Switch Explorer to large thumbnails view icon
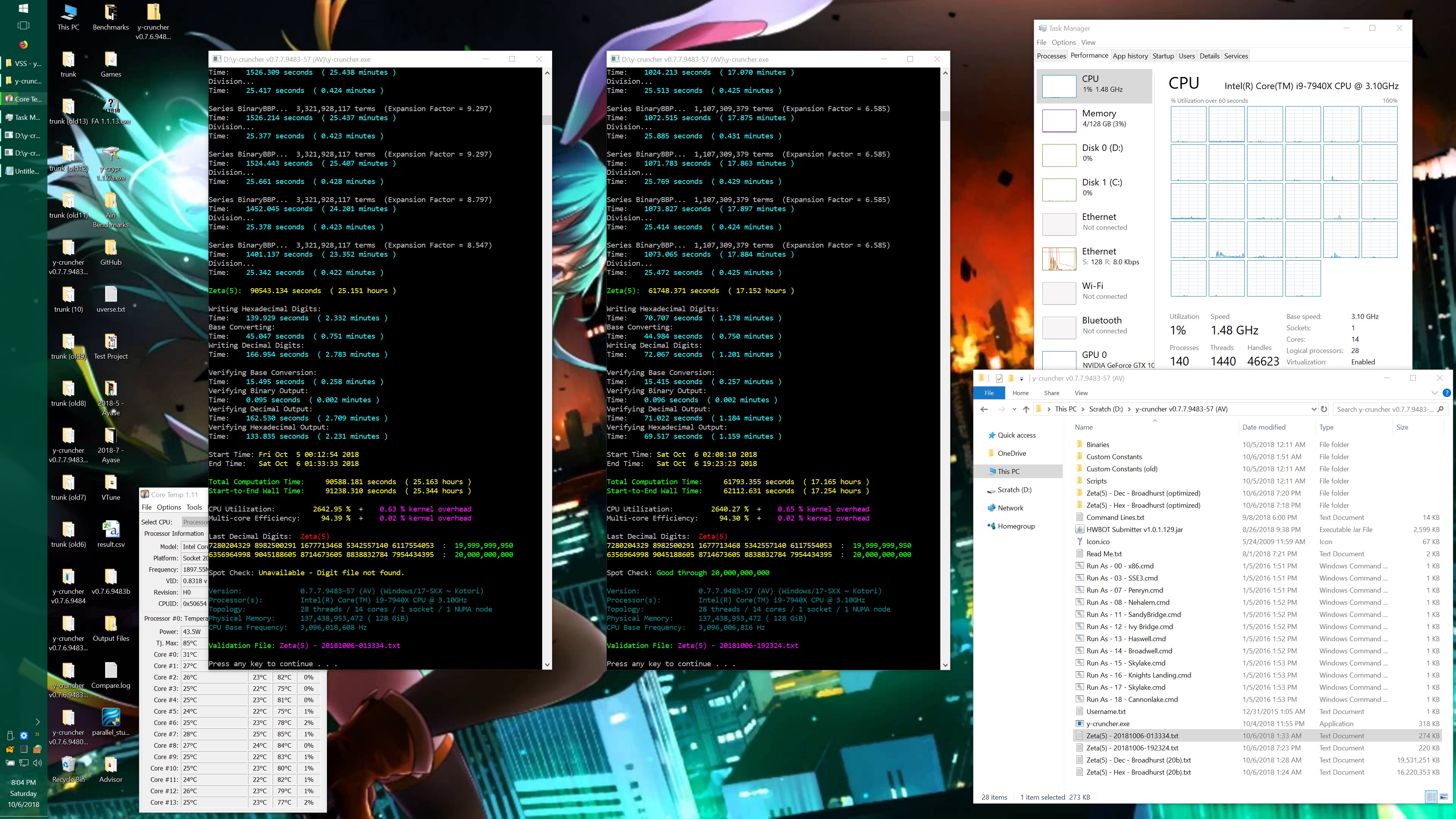The image size is (1456, 819). tap(1443, 797)
